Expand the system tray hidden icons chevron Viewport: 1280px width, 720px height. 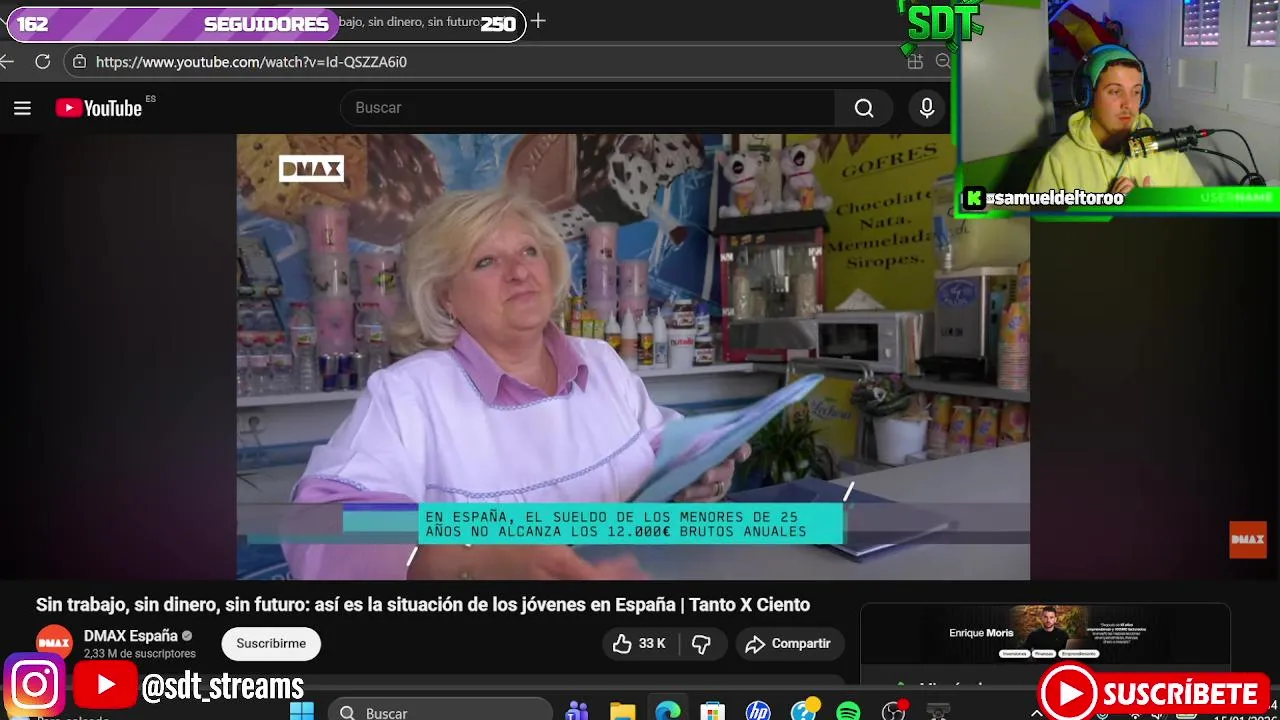[x=1036, y=714]
